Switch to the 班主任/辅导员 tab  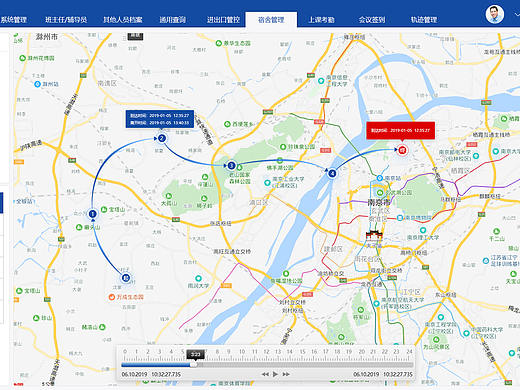coord(66,20)
